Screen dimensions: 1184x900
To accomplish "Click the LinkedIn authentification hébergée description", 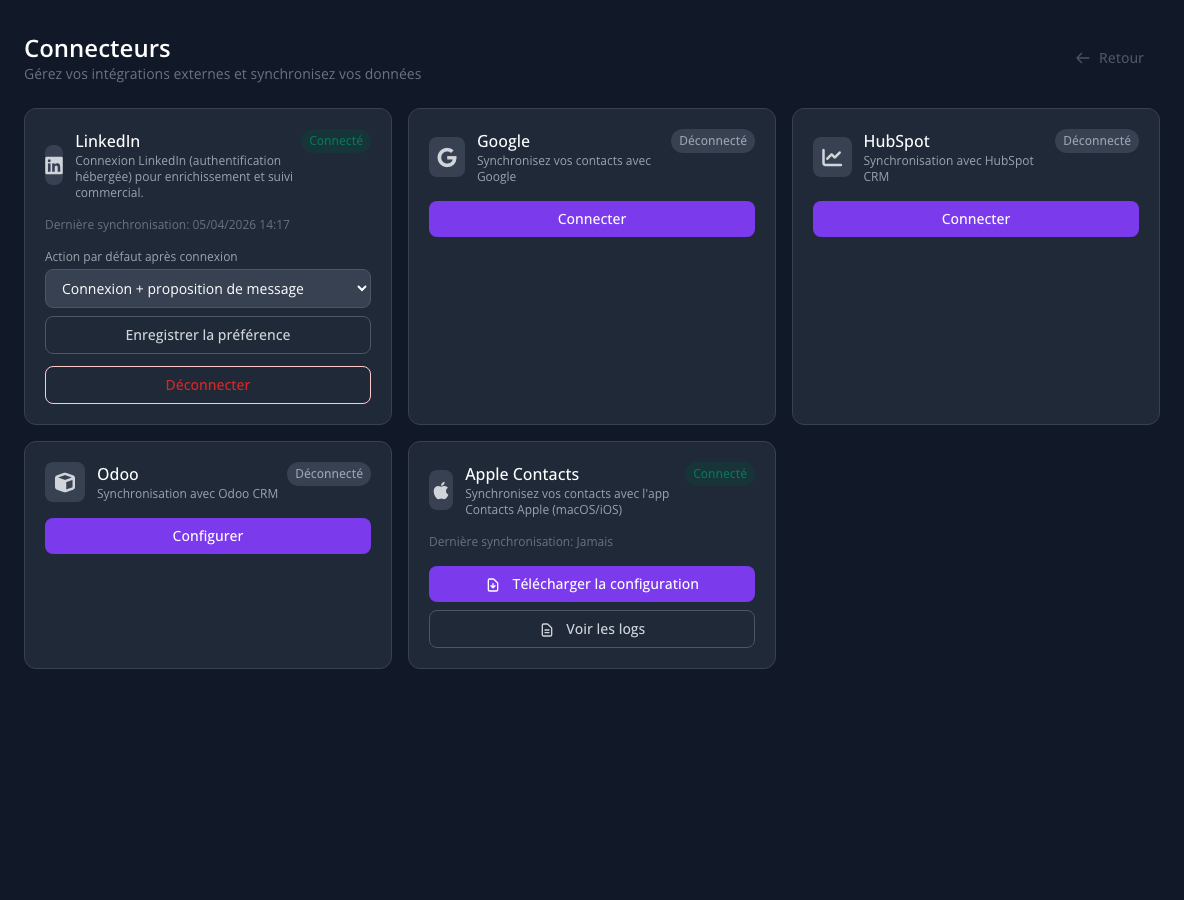I will point(184,177).
